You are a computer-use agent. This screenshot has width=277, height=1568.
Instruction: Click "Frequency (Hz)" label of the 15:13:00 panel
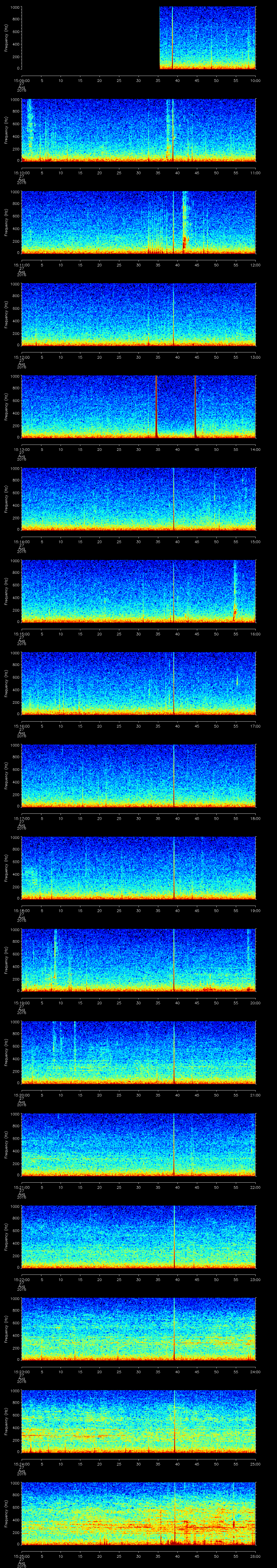6,407
